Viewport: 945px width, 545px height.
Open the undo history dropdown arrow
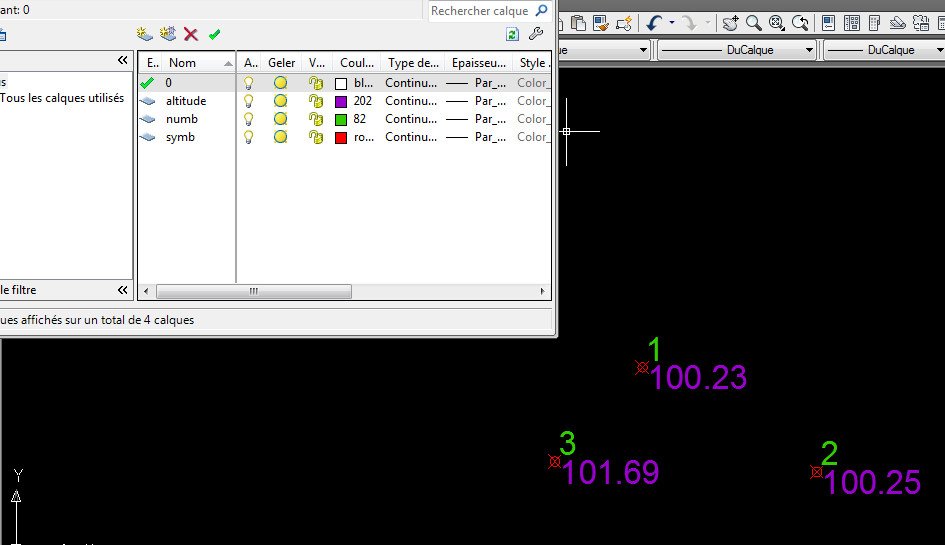click(672, 23)
